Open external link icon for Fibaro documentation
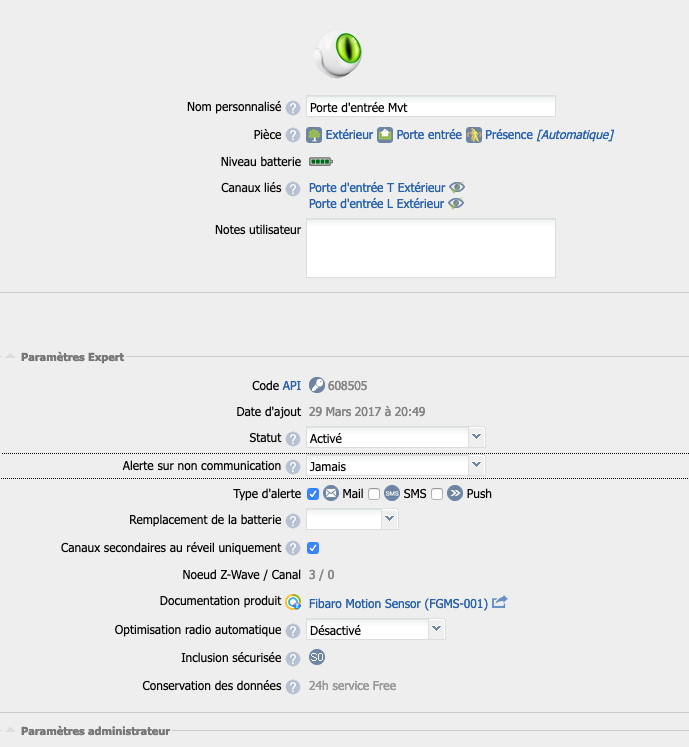This screenshot has height=747, width=689. click(x=500, y=602)
